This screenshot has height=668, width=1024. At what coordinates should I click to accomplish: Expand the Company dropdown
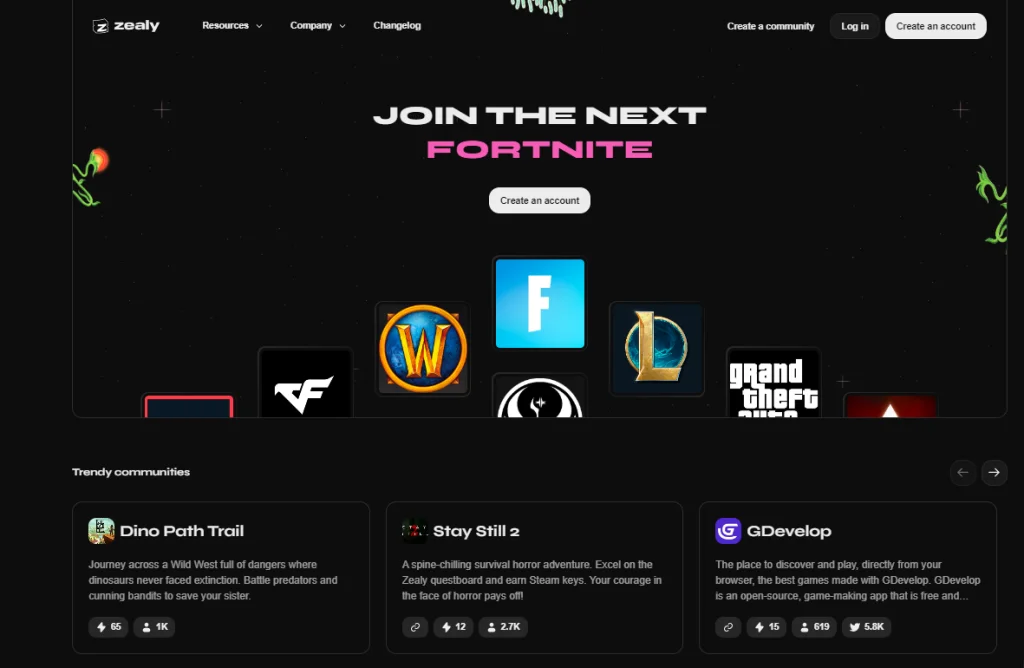tap(317, 25)
